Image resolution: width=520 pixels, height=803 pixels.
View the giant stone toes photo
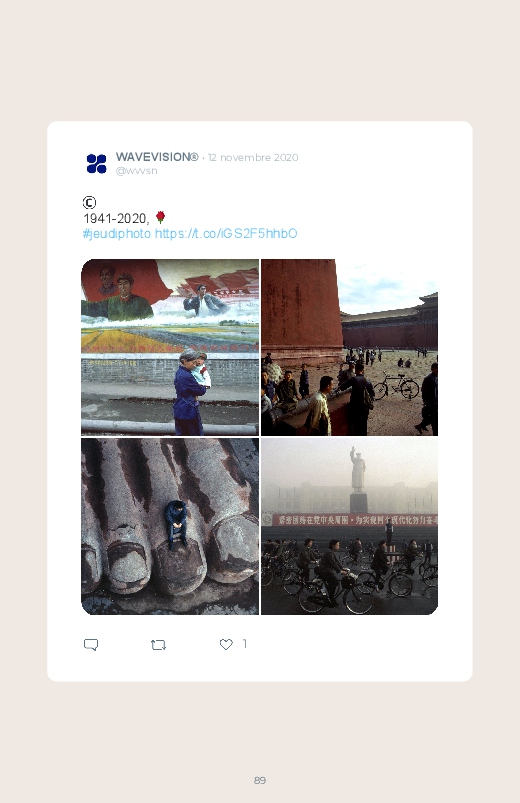pyautogui.click(x=170, y=526)
